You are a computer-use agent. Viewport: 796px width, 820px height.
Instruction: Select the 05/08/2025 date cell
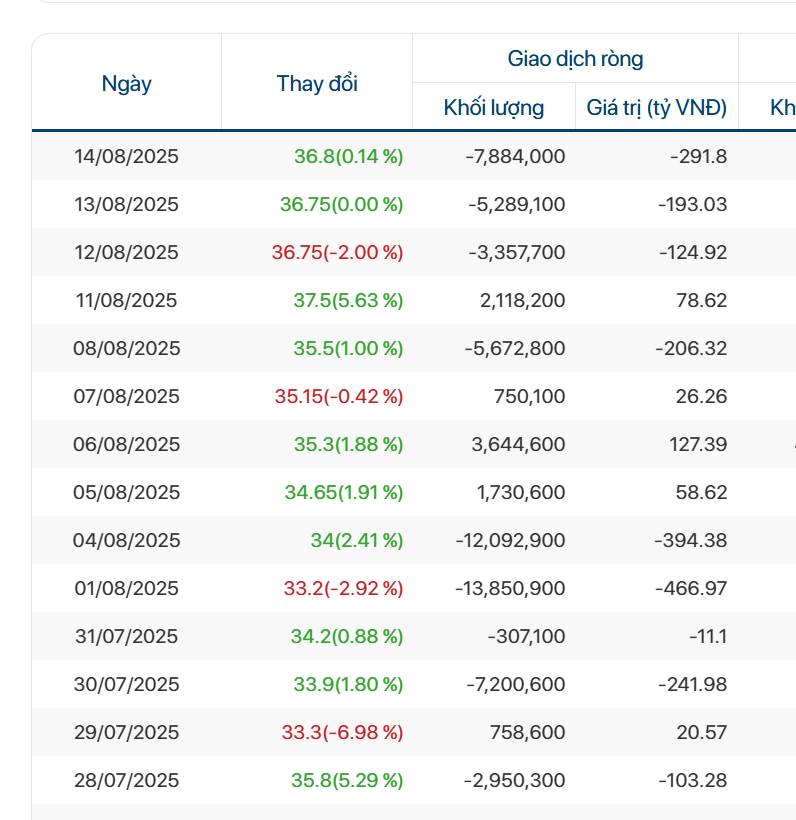click(126, 492)
